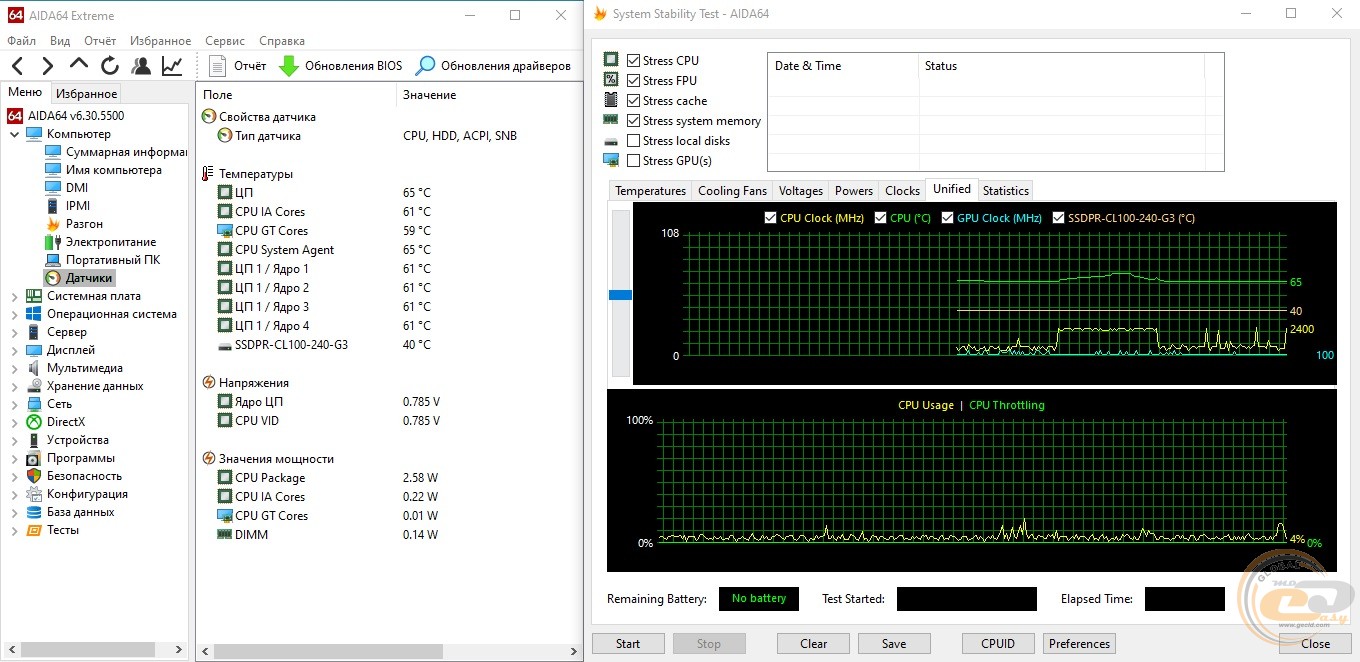Open the Отчёт report toolbar button

tap(238, 66)
